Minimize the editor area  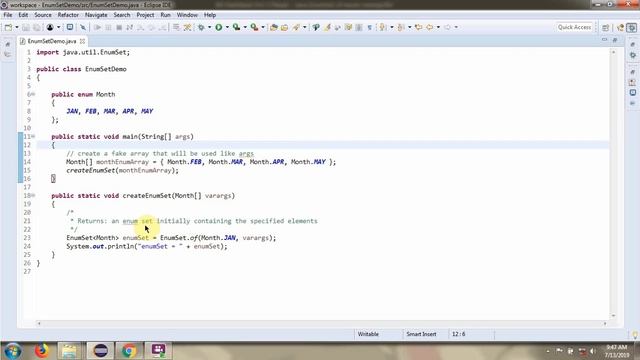point(604,40)
